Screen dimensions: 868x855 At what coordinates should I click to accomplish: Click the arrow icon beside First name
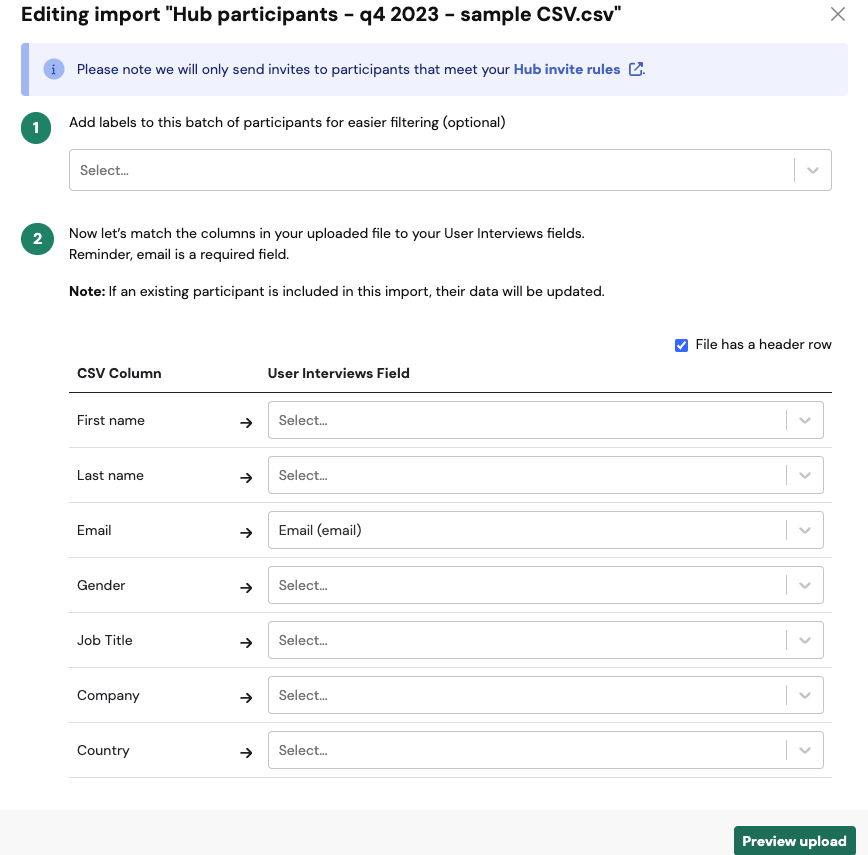246,422
